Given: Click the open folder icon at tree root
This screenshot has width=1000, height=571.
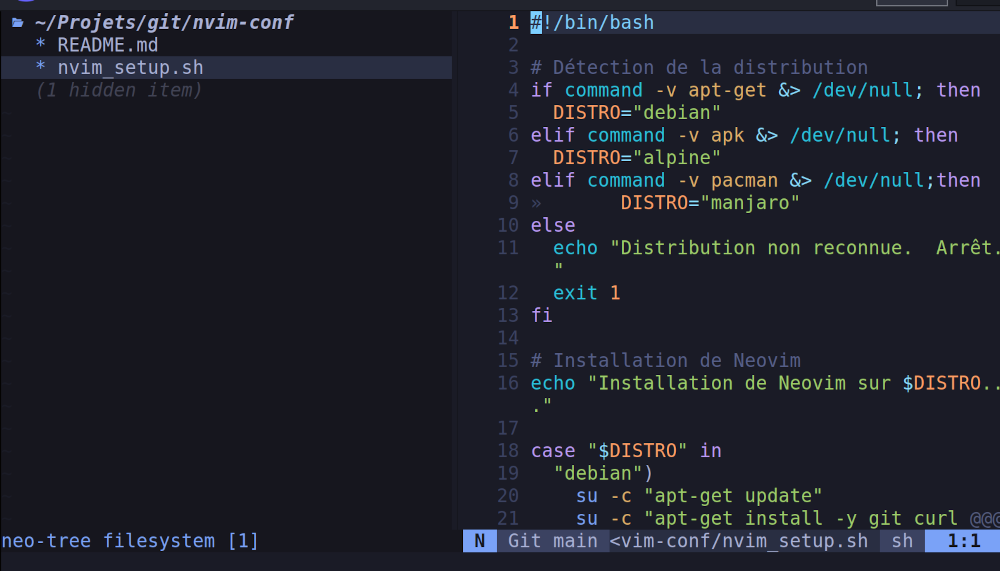Looking at the screenshot, I should [17, 23].
